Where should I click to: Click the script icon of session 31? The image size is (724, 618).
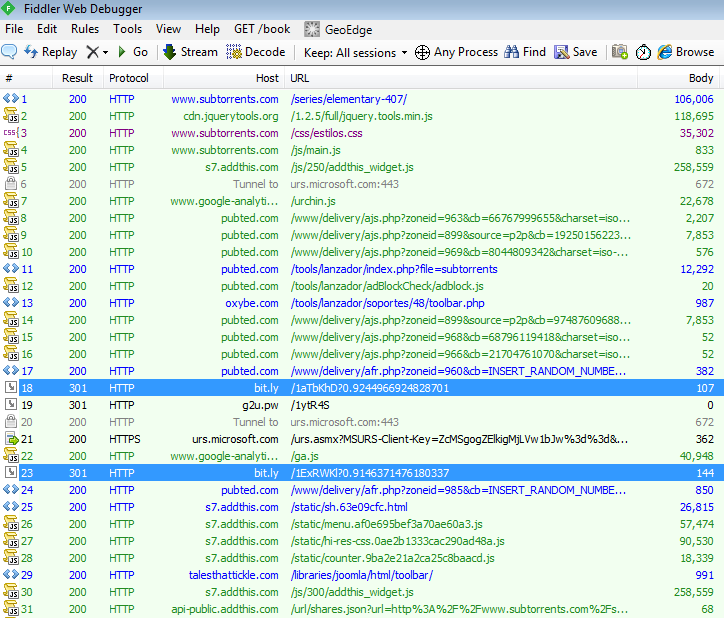tap(11, 608)
